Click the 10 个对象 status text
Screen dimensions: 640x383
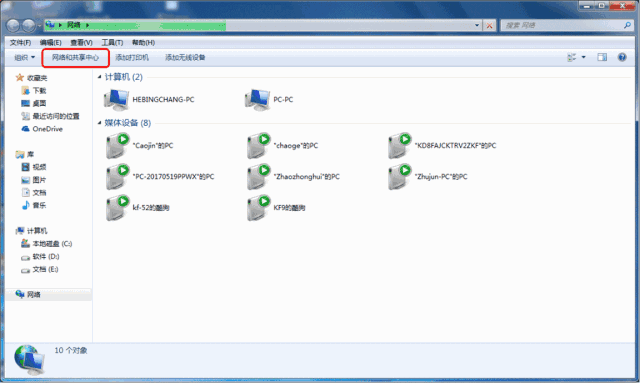[71, 351]
